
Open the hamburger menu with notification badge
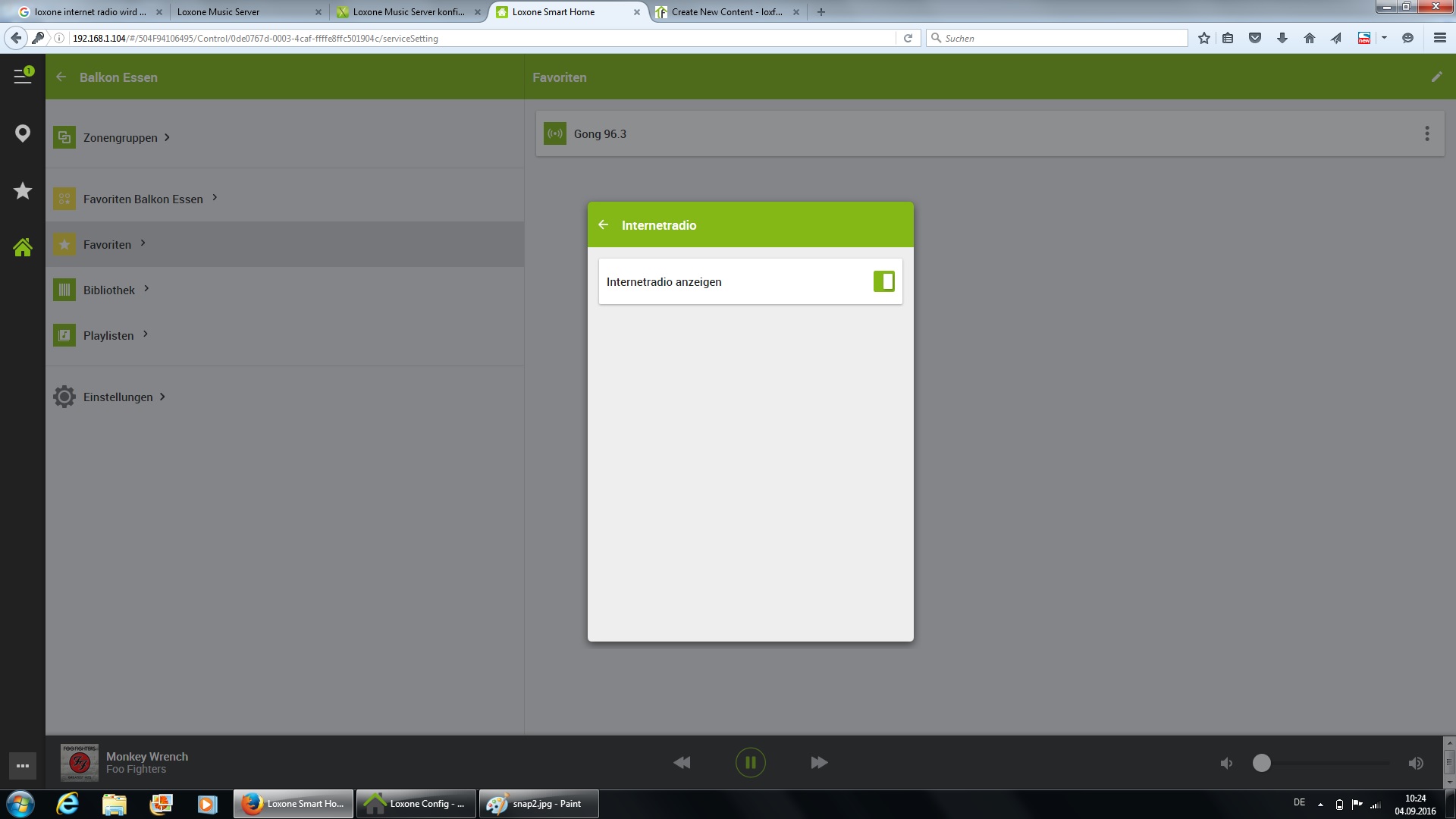[23, 77]
